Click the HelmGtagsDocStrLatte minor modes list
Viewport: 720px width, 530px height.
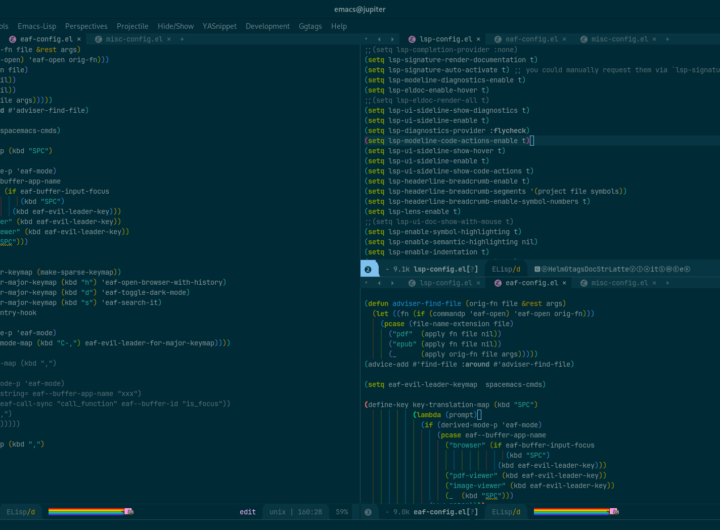[600, 269]
